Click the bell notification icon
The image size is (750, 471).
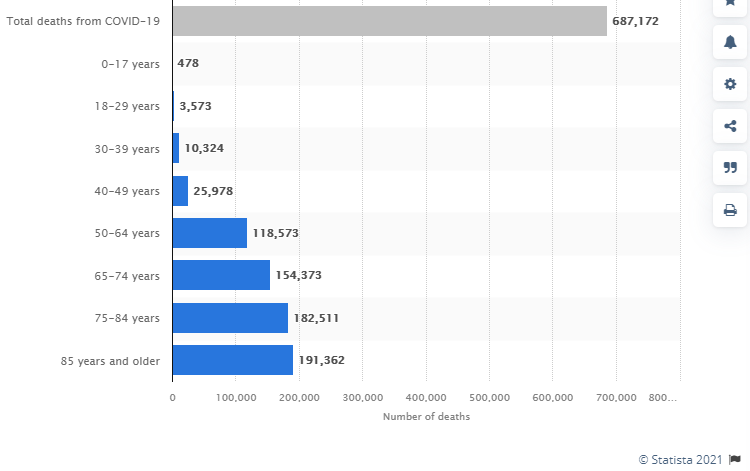730,42
